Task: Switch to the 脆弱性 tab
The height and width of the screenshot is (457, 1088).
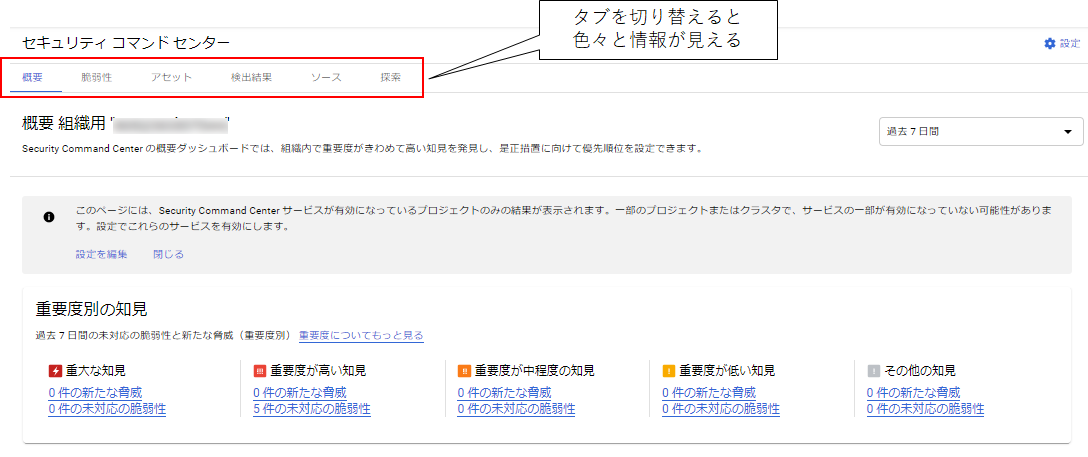Action: pos(96,78)
